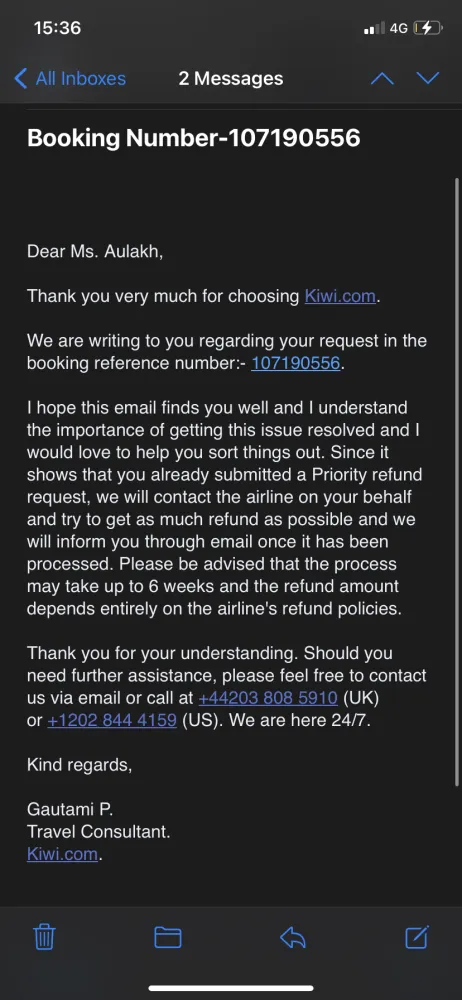Screen dimensions: 462x1000
Task: Open the move-to-folder icon
Action: [168, 937]
